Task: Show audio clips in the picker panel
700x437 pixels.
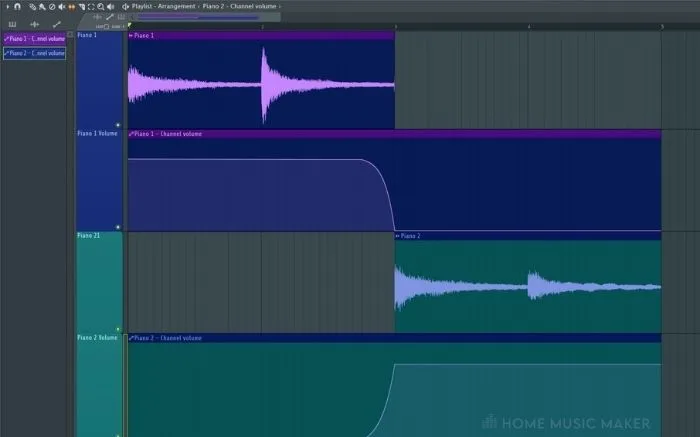Action: [34, 25]
